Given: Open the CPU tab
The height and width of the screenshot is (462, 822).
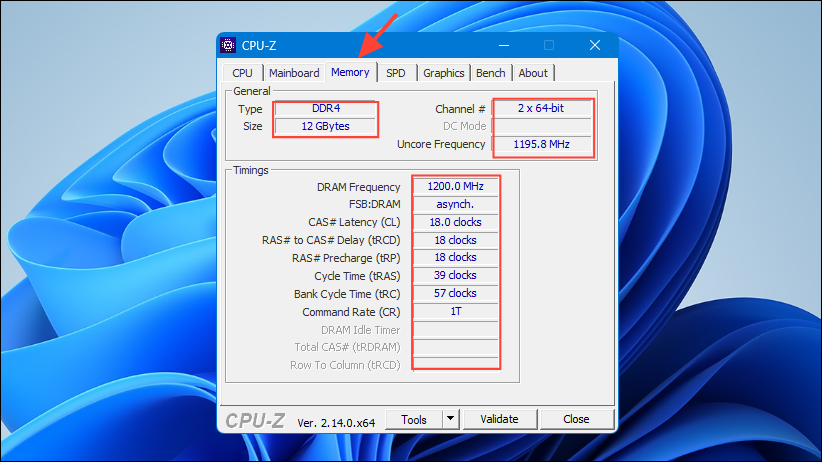Looking at the screenshot, I should pyautogui.click(x=242, y=73).
